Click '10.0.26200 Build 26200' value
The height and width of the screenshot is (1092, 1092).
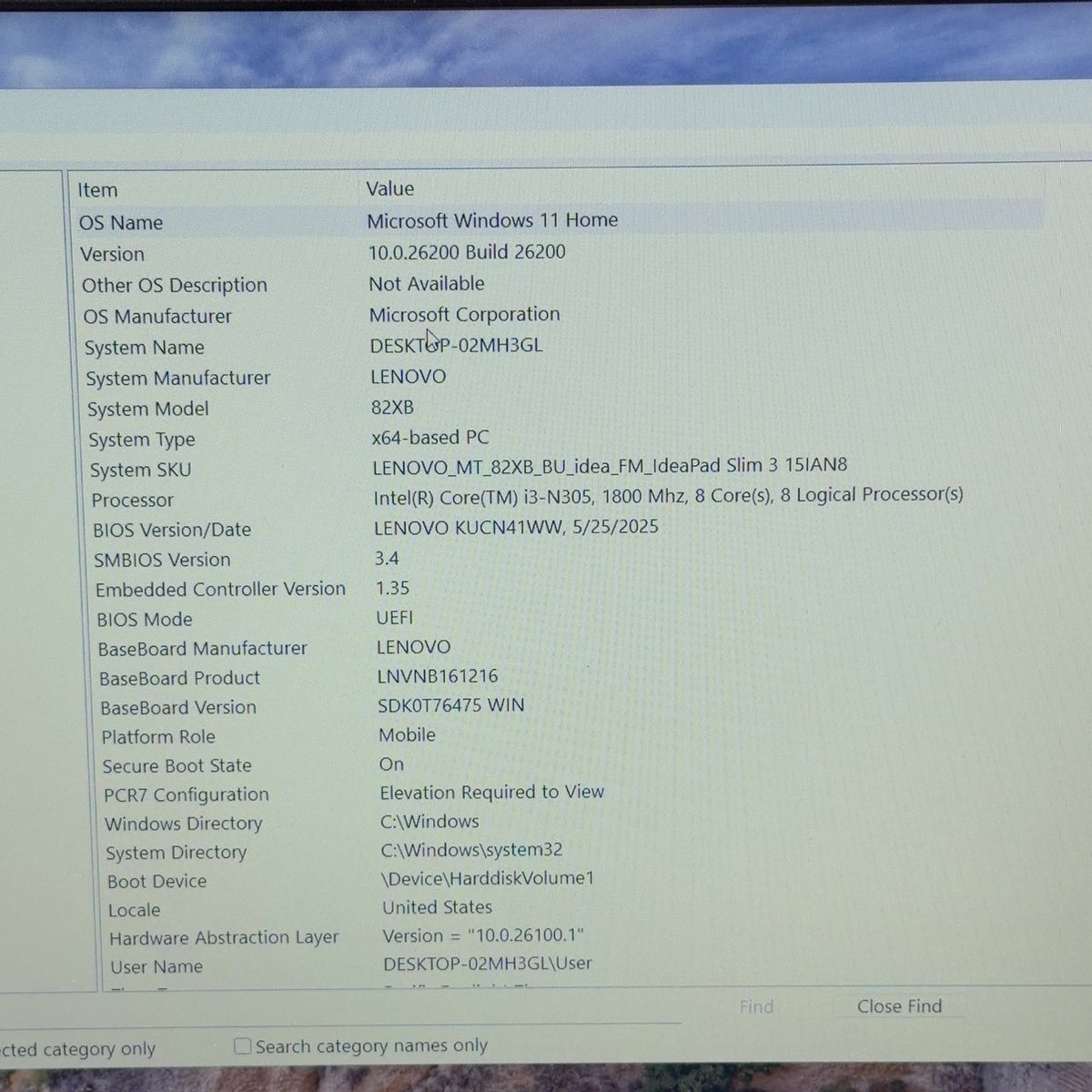click(x=467, y=252)
